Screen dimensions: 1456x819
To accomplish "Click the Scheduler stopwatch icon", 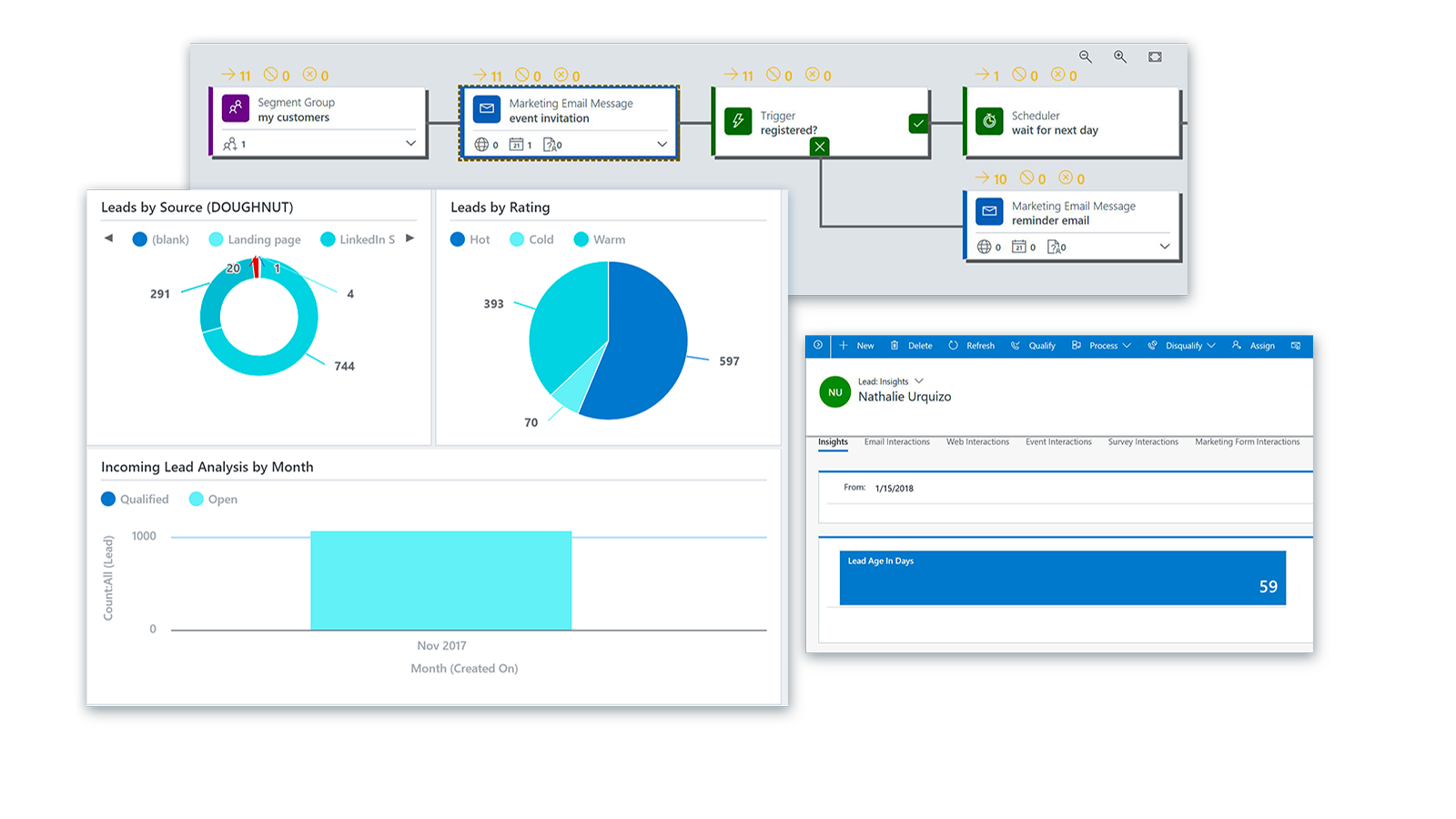I will 989,121.
